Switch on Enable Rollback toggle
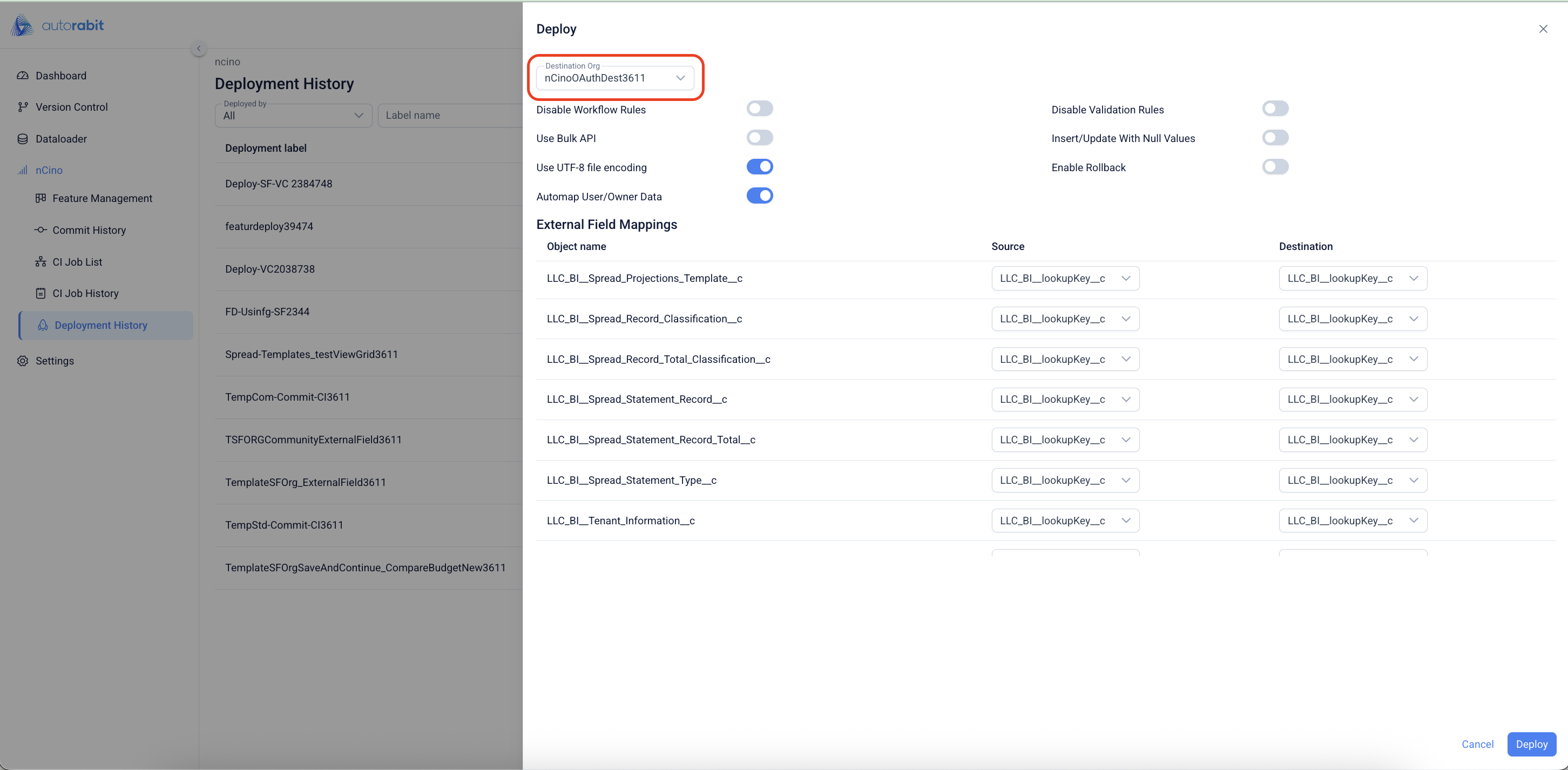This screenshot has width=1568, height=770. click(1275, 167)
